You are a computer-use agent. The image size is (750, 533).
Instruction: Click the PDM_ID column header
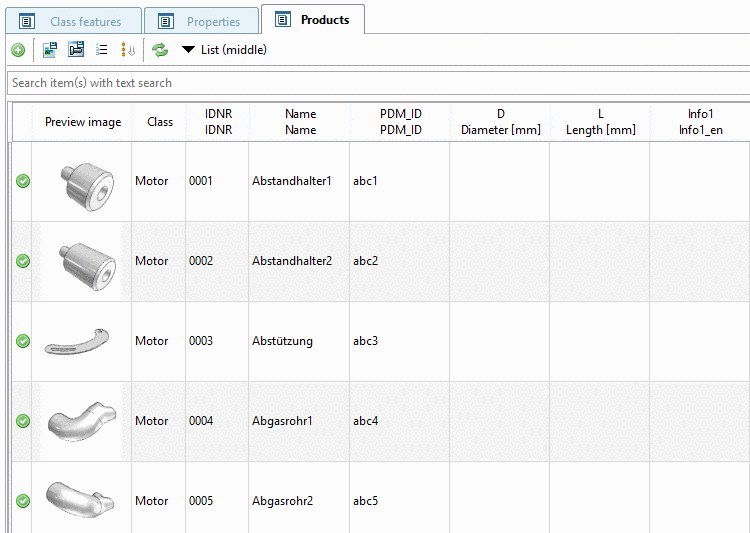[x=401, y=122]
